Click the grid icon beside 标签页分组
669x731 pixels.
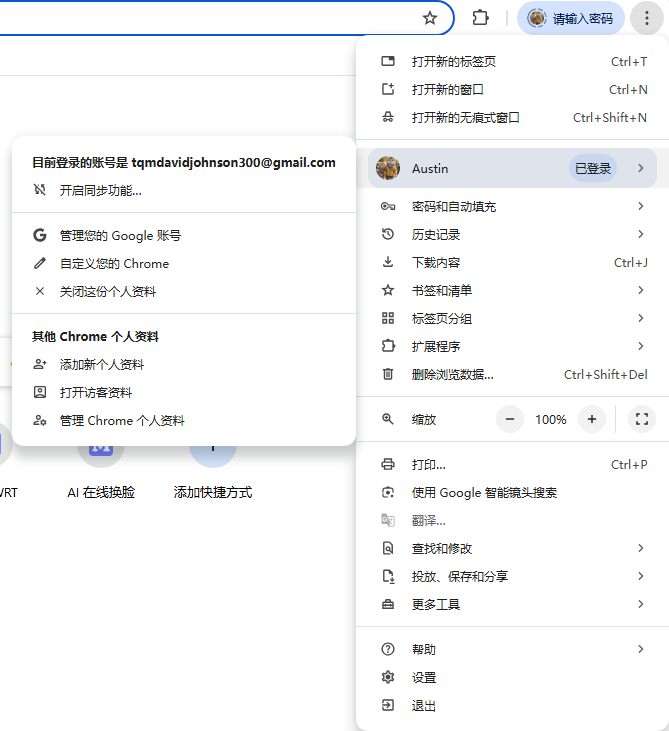[x=388, y=318]
